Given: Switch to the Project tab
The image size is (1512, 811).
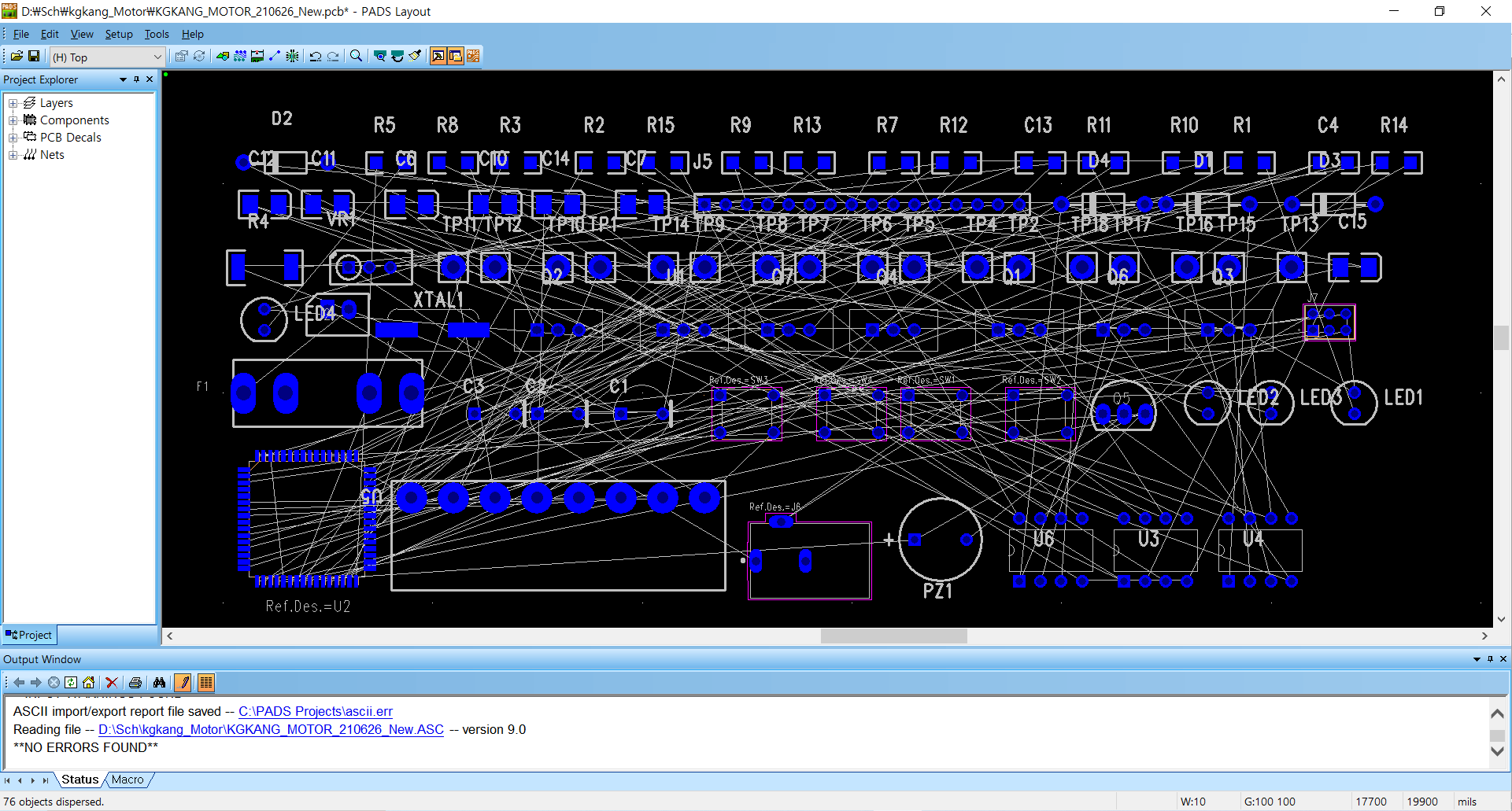Looking at the screenshot, I should [x=29, y=635].
